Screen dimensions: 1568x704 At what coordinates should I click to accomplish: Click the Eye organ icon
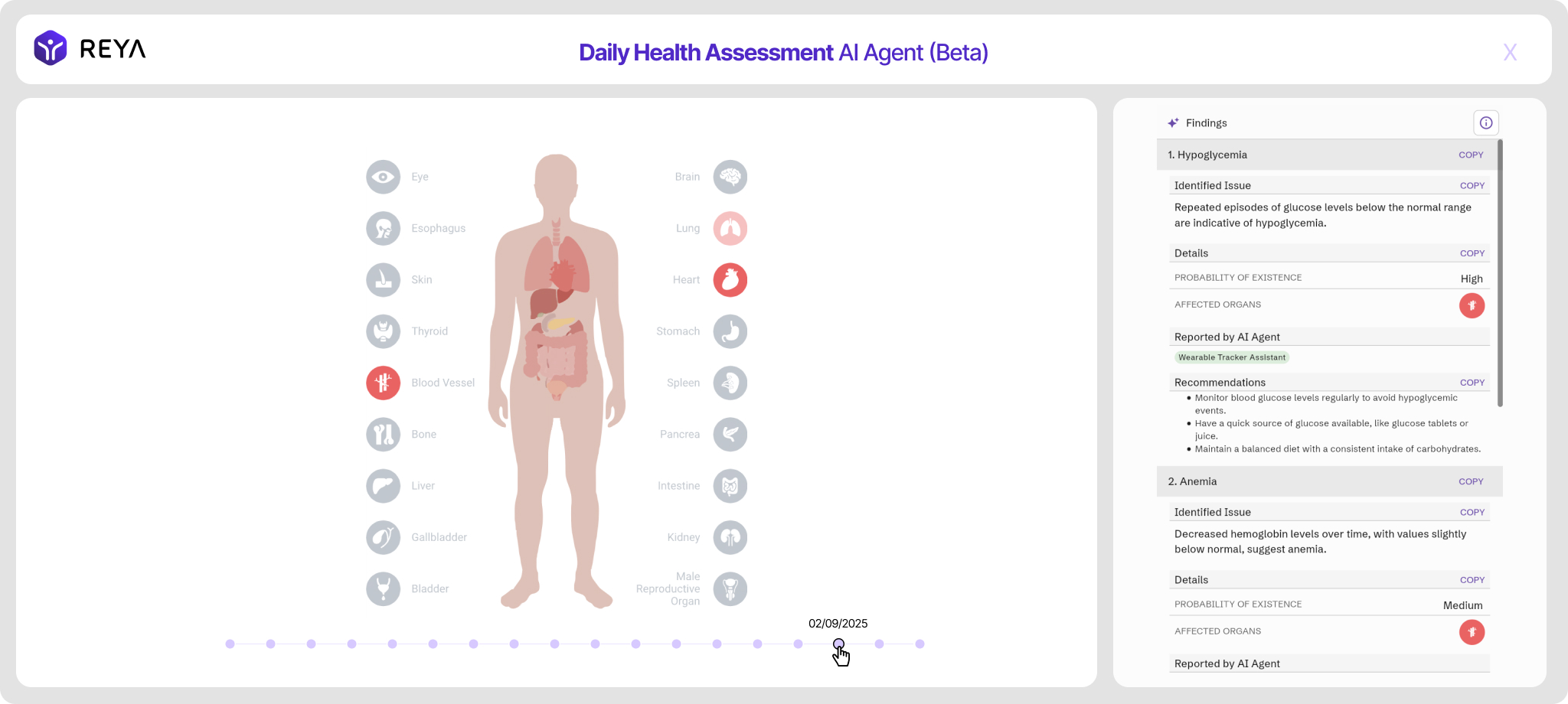383,177
